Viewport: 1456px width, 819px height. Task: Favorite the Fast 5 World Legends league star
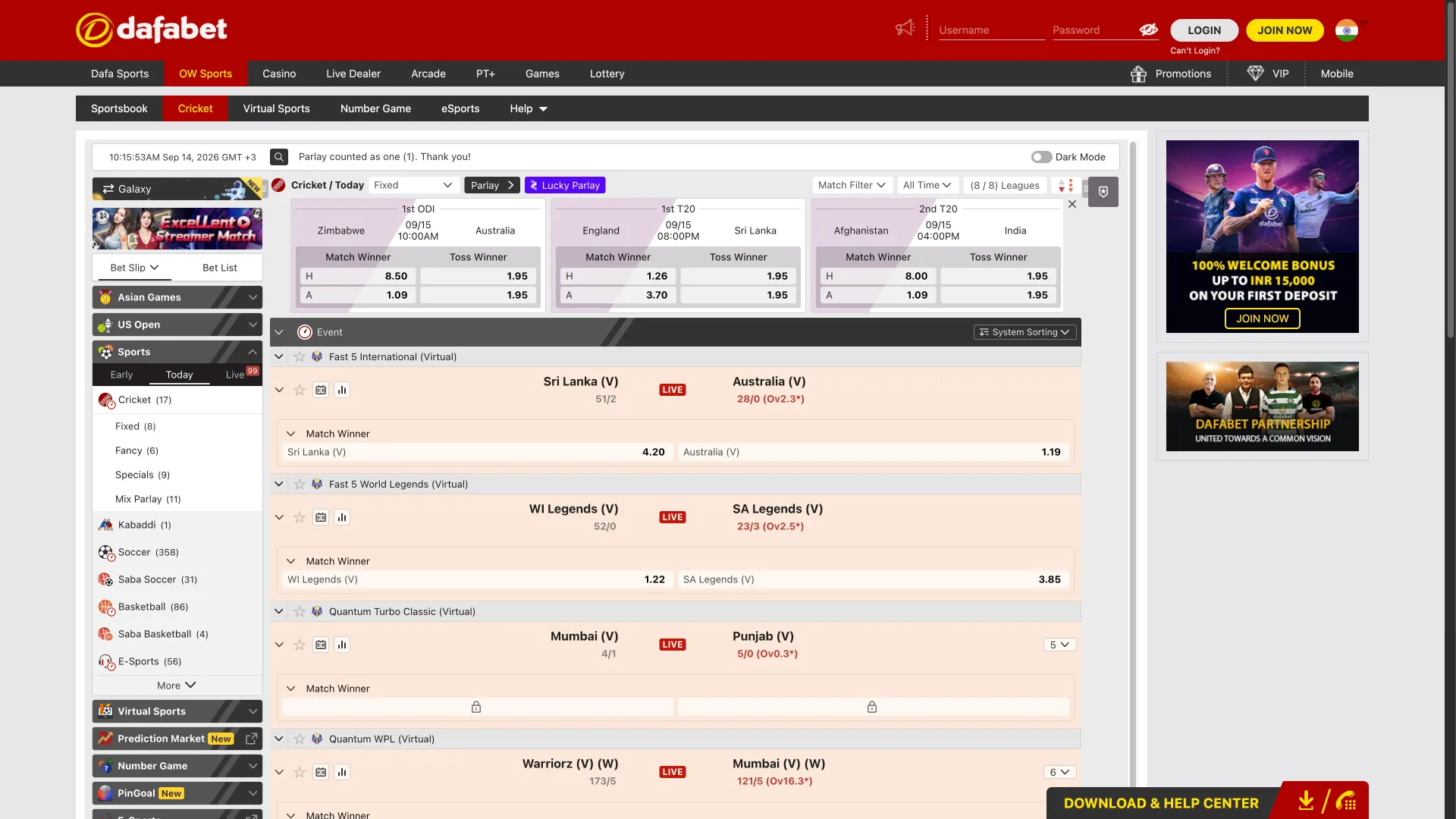click(x=300, y=485)
